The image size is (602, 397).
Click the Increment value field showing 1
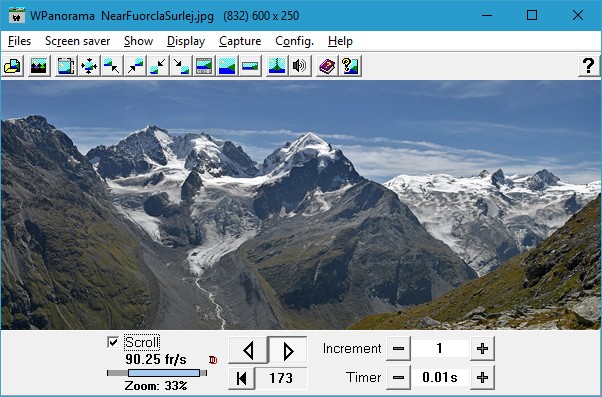pyautogui.click(x=440, y=349)
